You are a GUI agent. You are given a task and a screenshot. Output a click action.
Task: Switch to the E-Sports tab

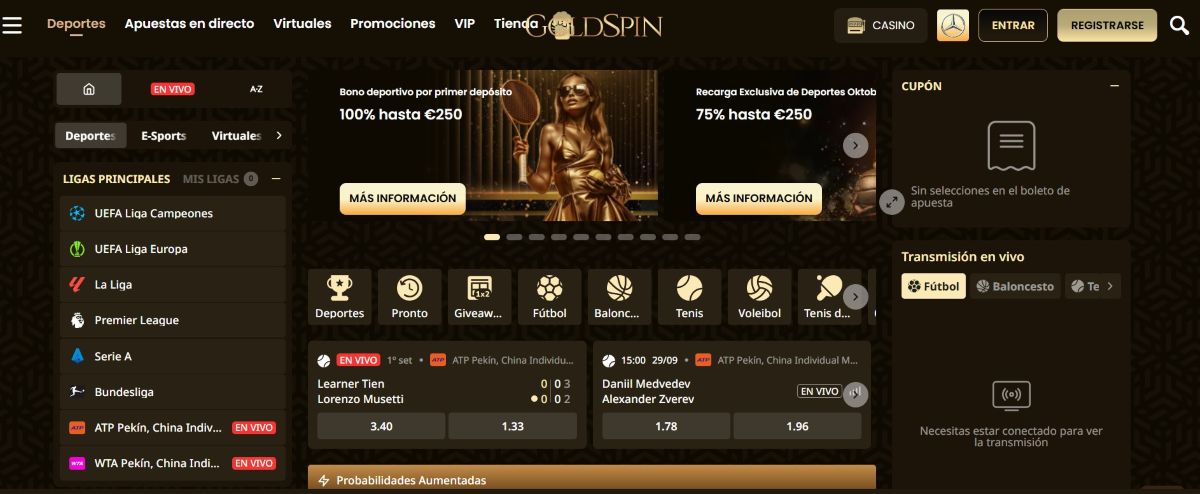tap(164, 136)
